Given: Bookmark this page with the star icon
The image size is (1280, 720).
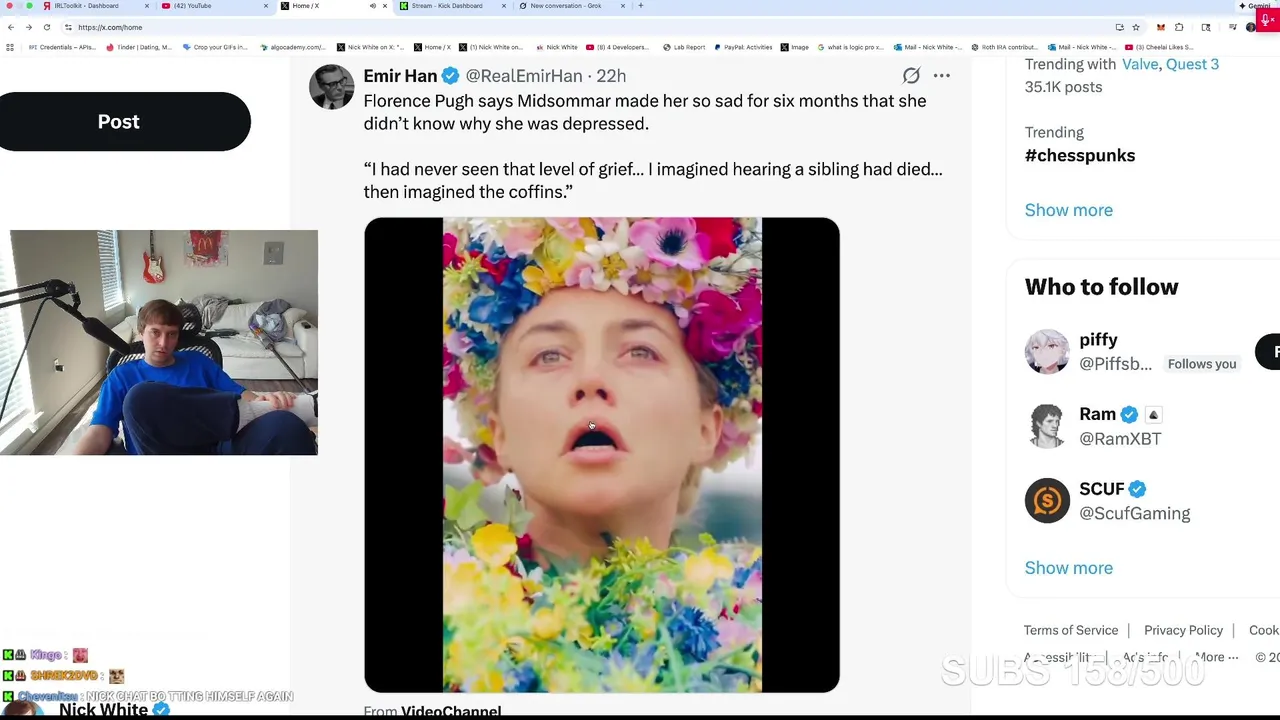Looking at the screenshot, I should pyautogui.click(x=1136, y=27).
